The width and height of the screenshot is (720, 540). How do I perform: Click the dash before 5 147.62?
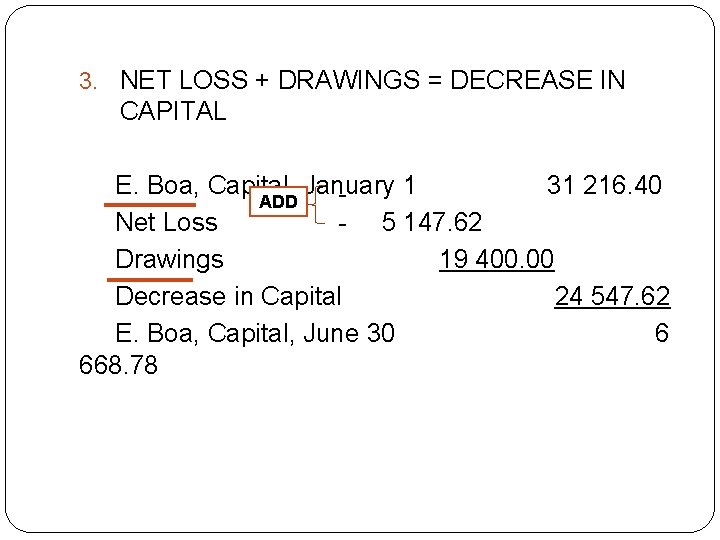coord(342,222)
